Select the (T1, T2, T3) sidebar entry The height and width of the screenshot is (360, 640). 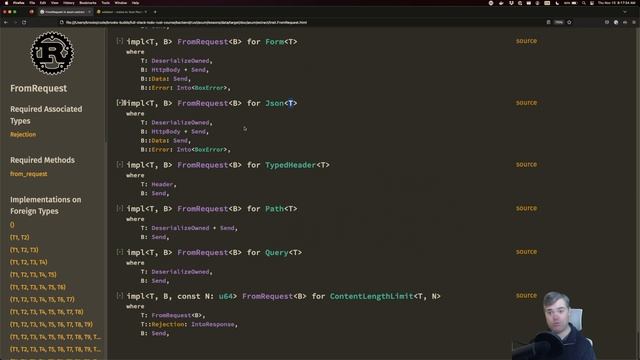coord(24,250)
